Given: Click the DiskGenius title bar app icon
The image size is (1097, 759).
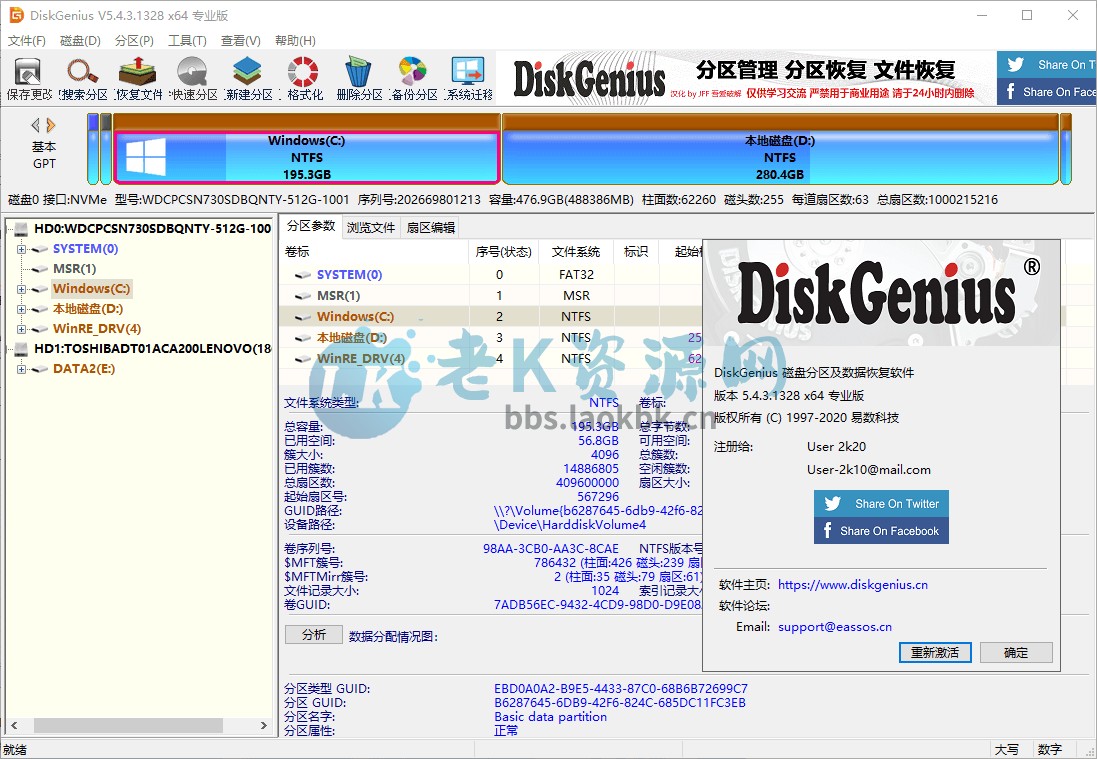Looking at the screenshot, I should click(x=16, y=15).
